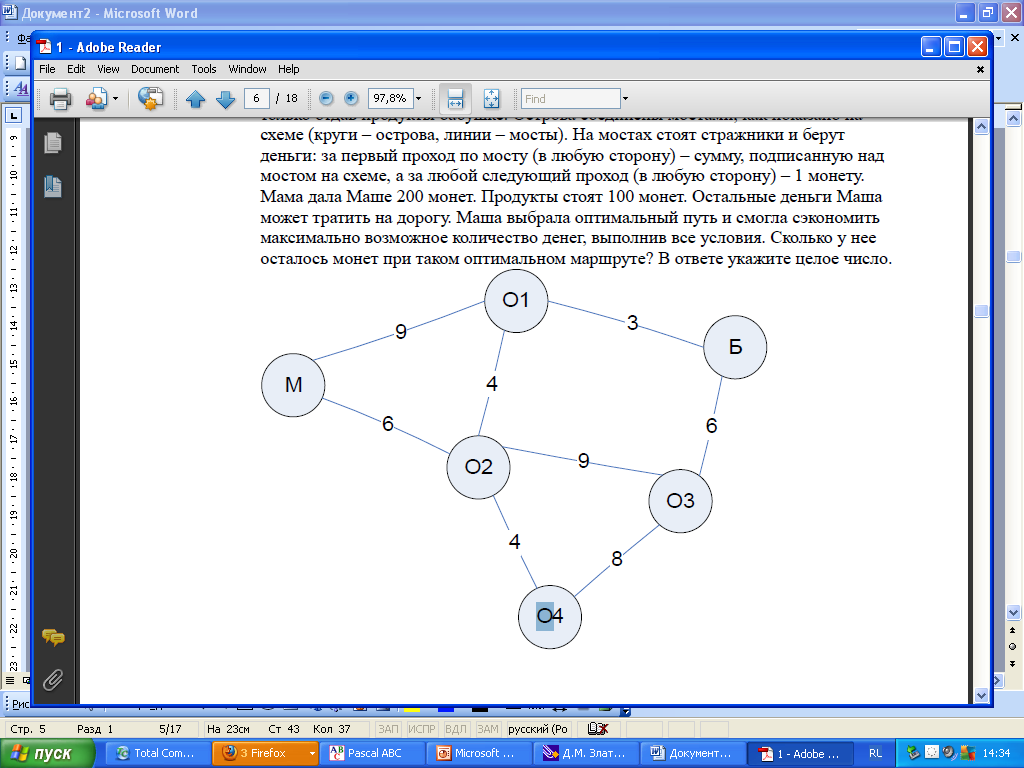
Task: Open the Find options dropdown arrow
Action: [625, 99]
